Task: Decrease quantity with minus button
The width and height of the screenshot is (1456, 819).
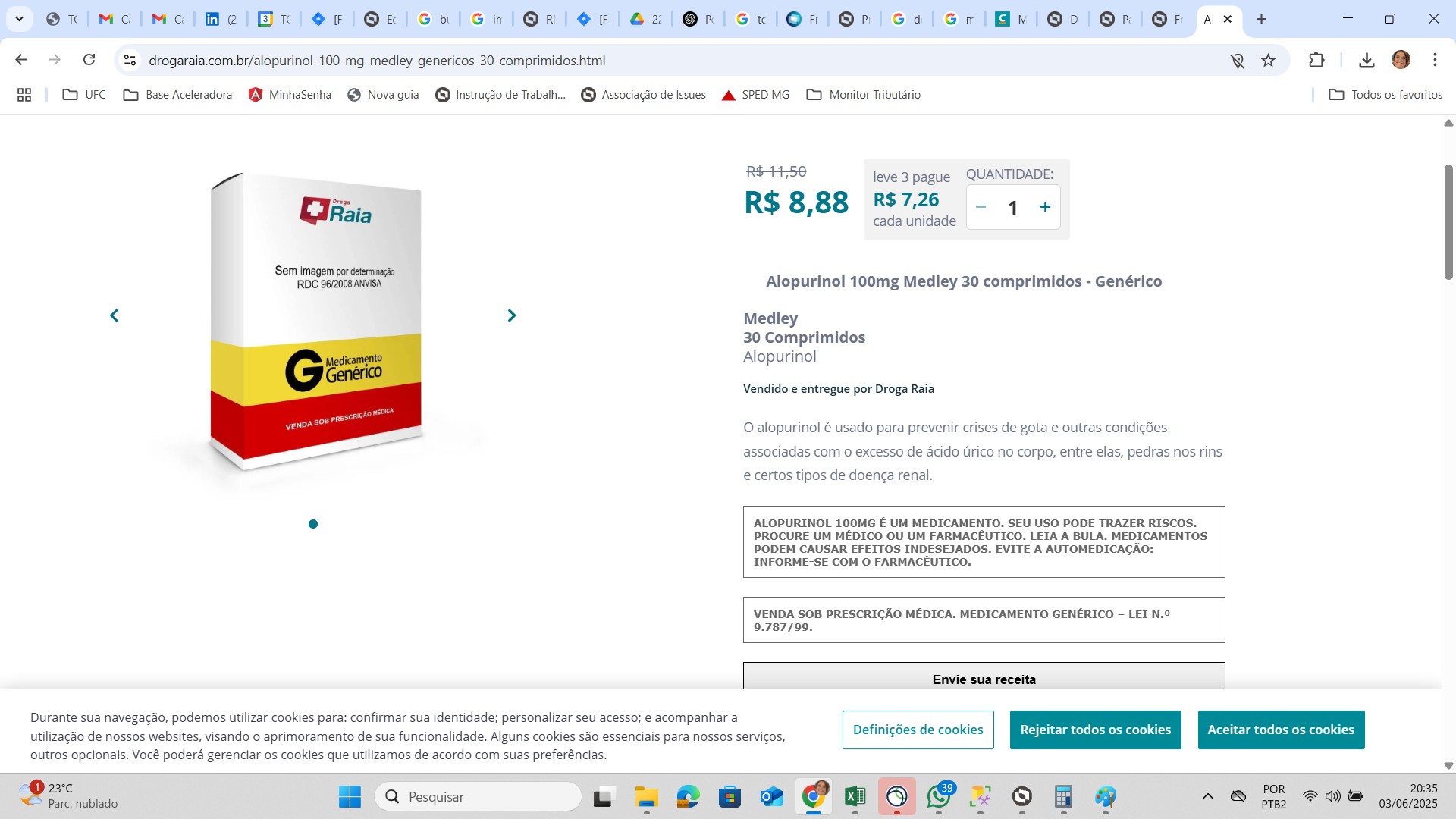Action: pyautogui.click(x=981, y=207)
